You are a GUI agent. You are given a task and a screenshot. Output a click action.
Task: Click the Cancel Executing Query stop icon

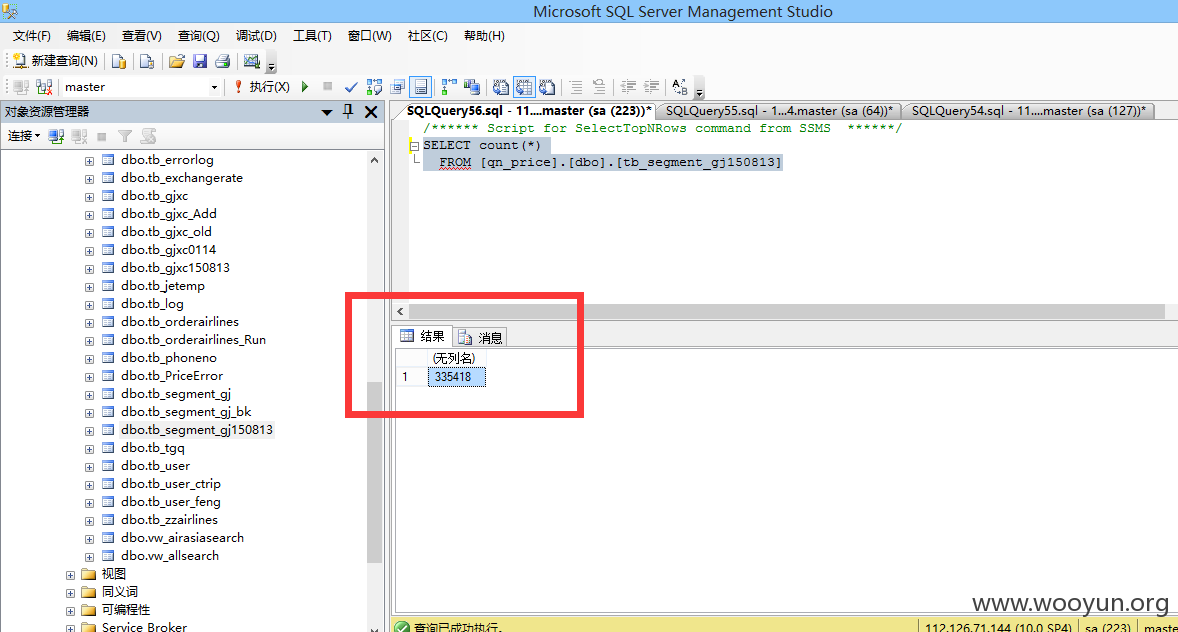[328, 87]
